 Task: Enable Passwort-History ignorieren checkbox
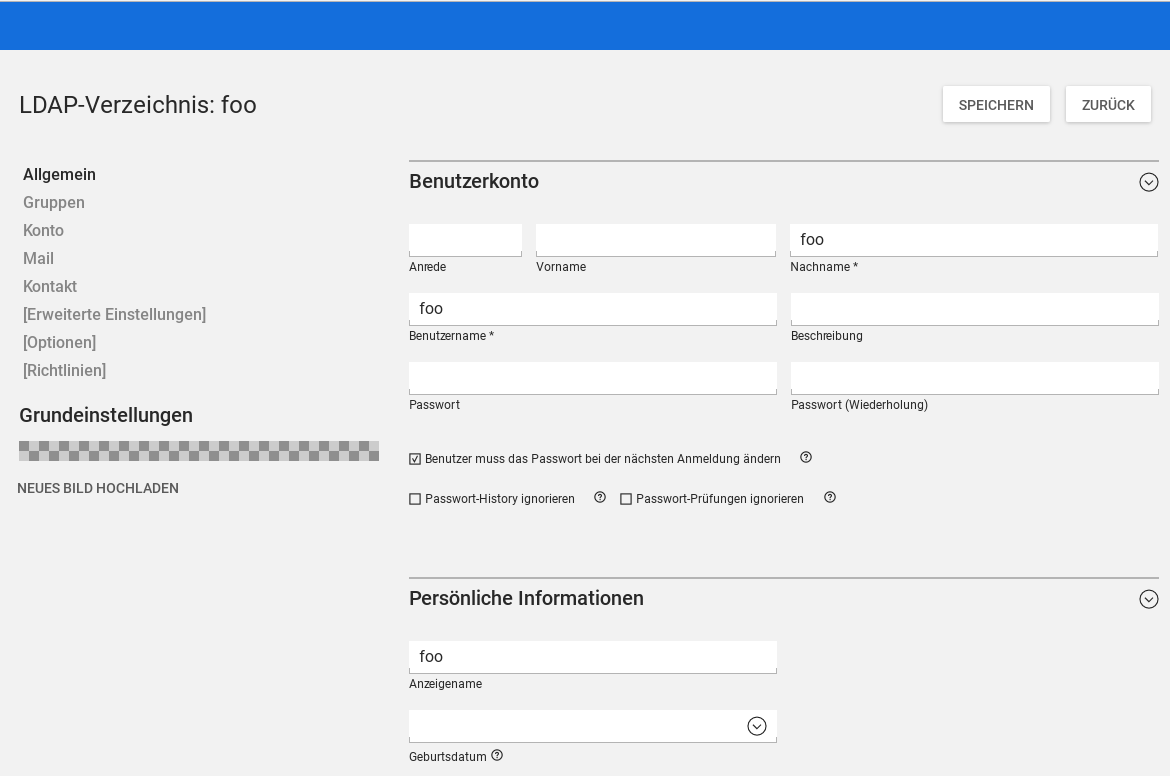click(415, 499)
